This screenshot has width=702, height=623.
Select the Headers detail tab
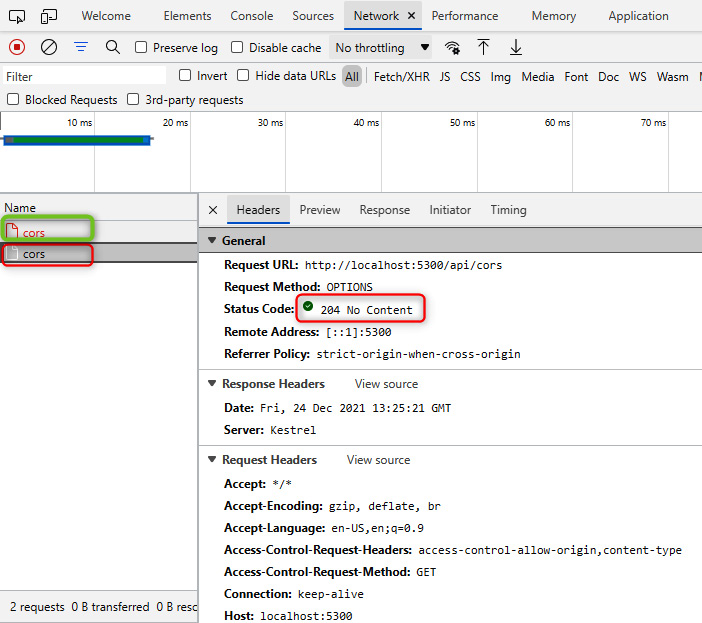(258, 210)
